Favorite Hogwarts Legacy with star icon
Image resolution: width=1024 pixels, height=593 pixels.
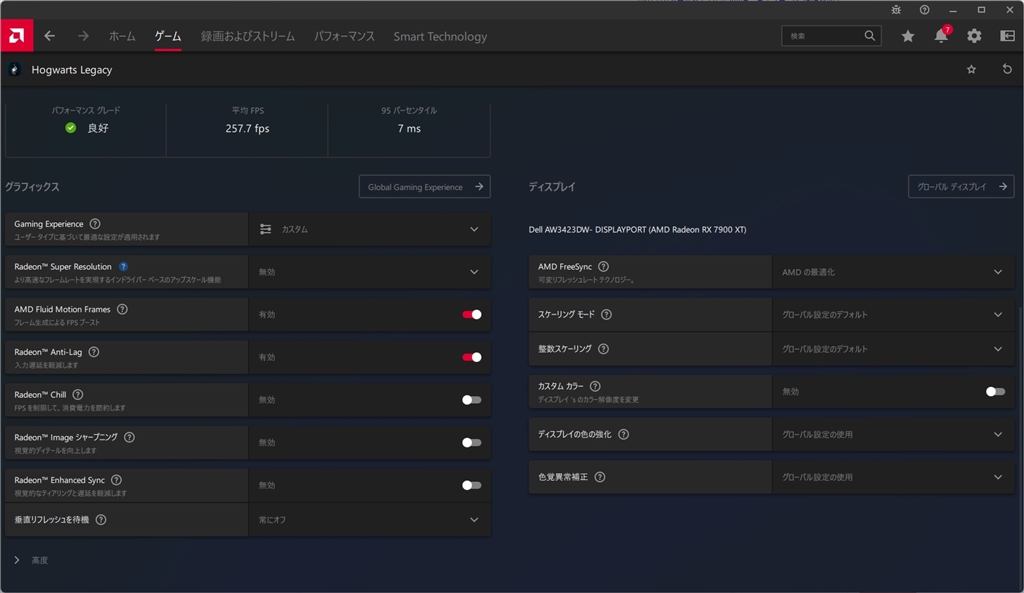[971, 69]
